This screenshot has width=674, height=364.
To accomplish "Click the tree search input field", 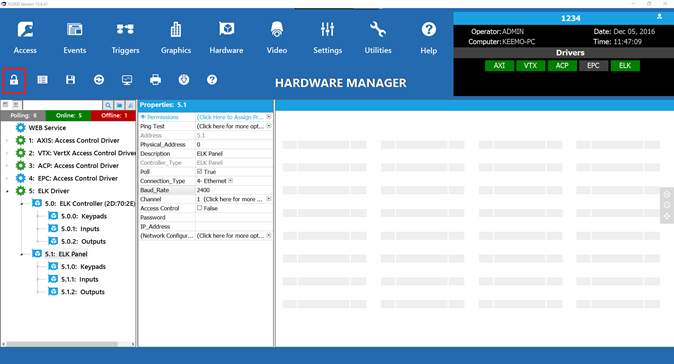I will [62, 105].
